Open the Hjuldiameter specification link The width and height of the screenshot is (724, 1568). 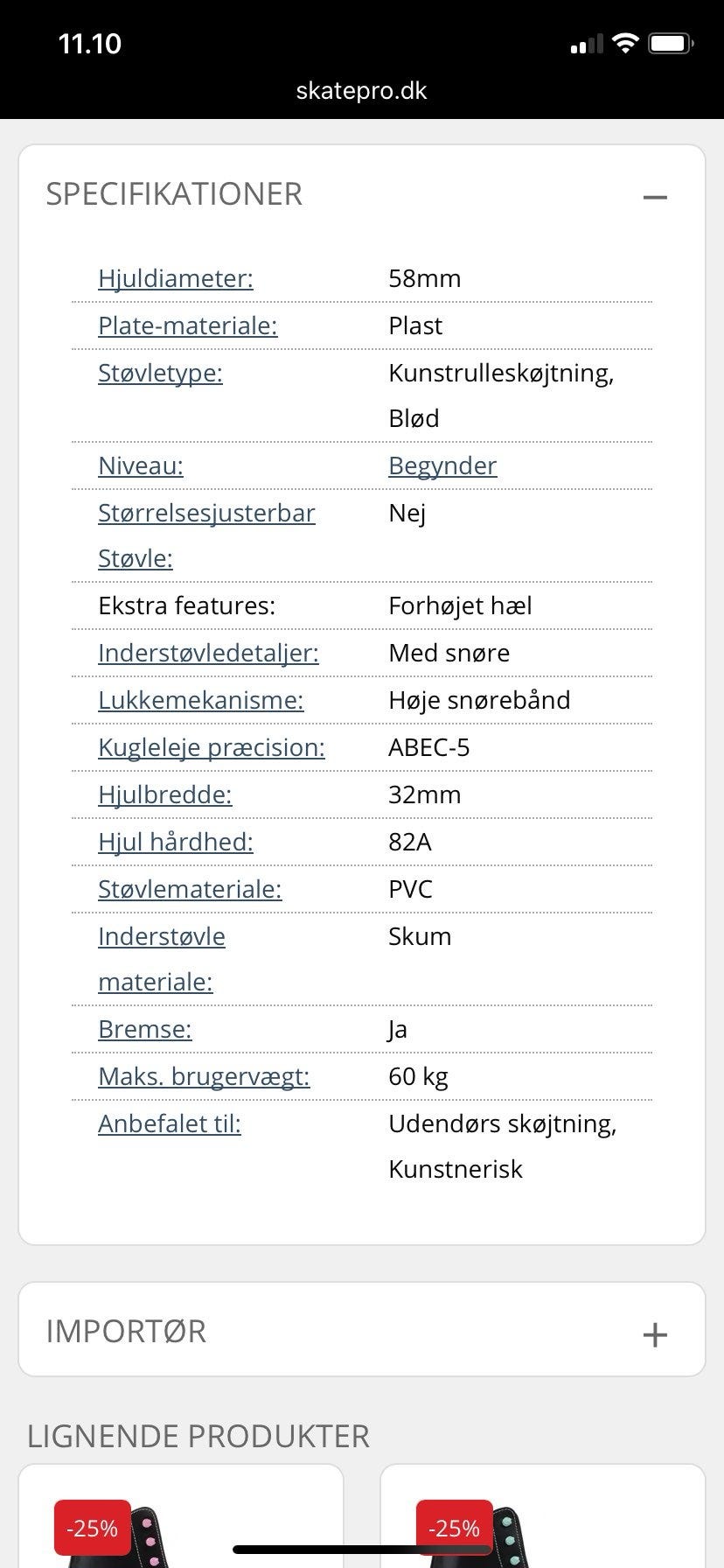coord(175,278)
